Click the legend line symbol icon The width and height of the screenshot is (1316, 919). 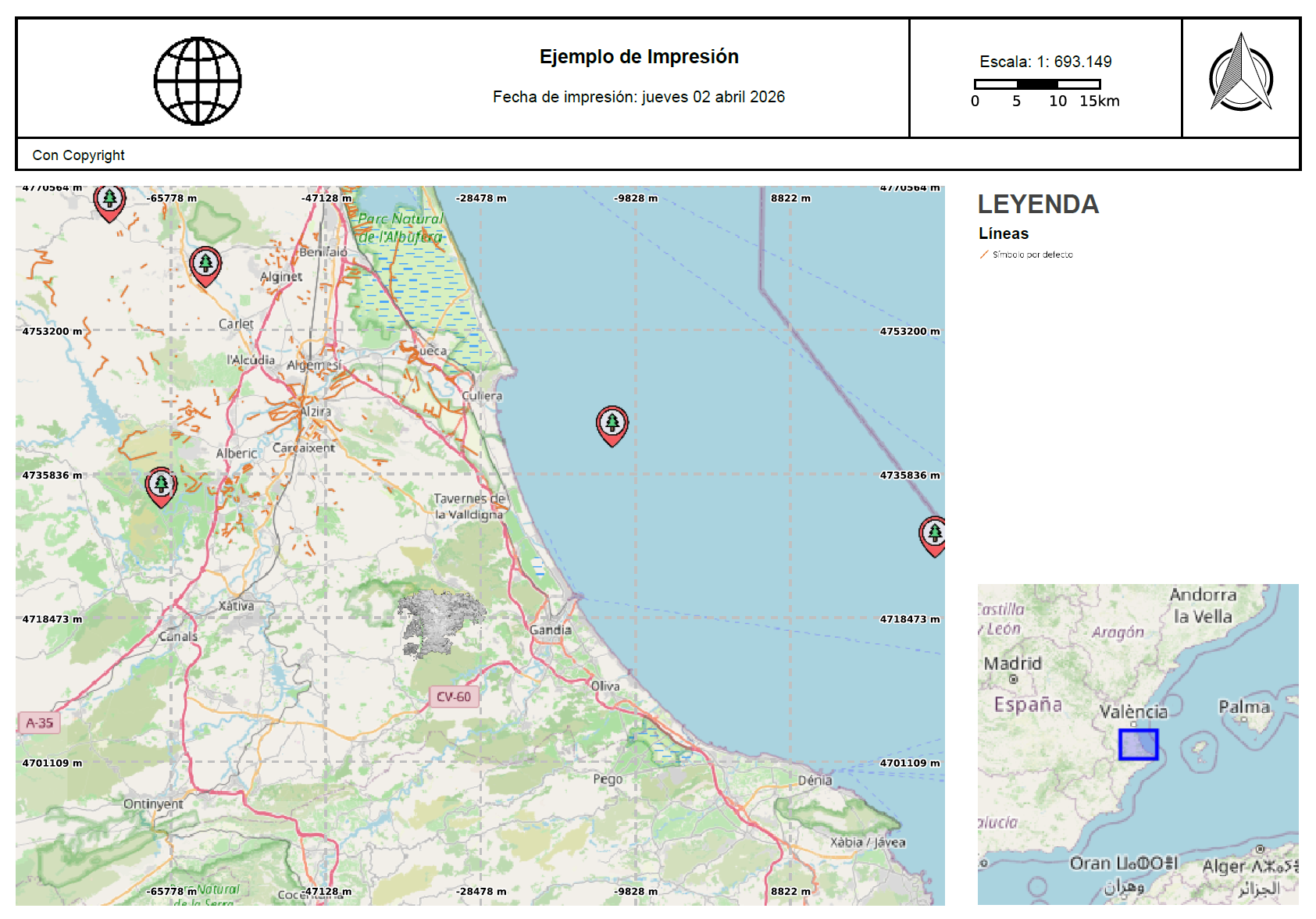[984, 255]
